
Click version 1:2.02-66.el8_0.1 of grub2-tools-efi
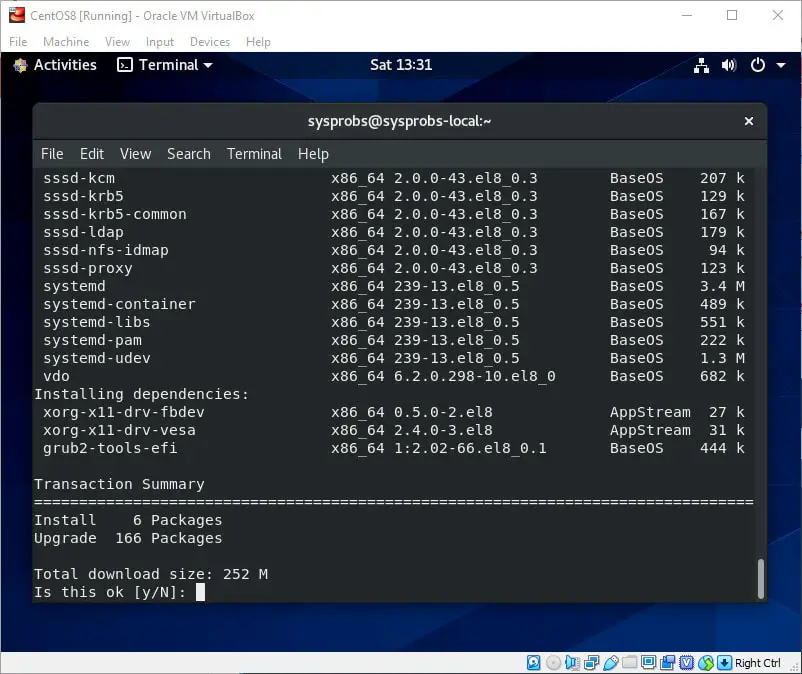[x=470, y=448]
